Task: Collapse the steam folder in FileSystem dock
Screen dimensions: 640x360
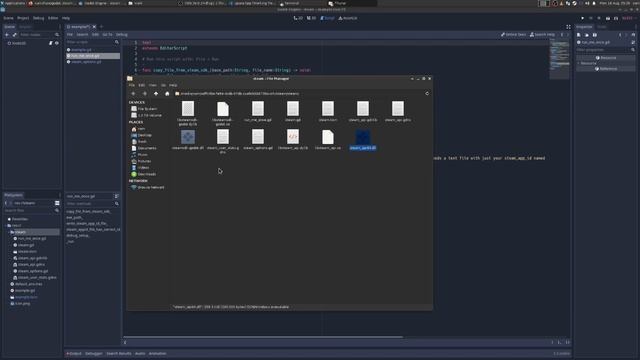Action: [x=8, y=232]
